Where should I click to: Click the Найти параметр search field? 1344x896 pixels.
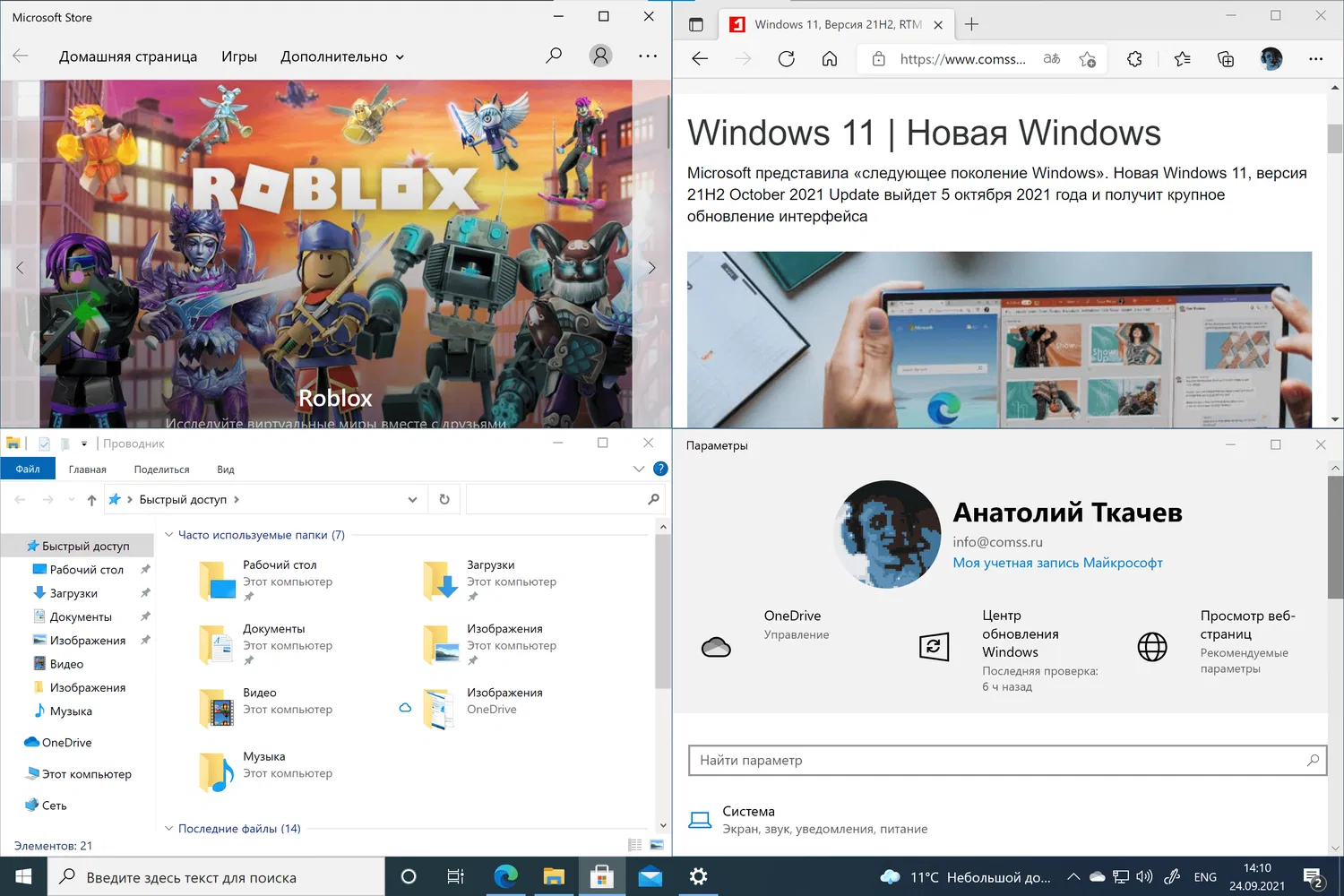click(1008, 761)
